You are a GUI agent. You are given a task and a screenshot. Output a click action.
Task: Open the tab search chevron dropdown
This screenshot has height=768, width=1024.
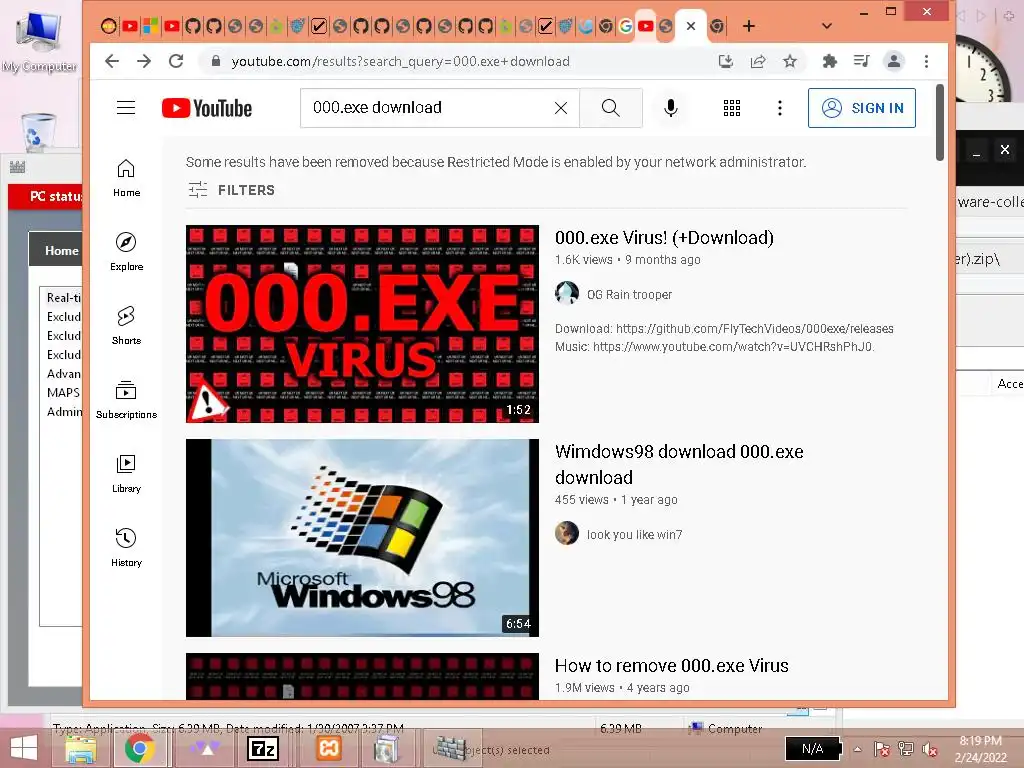tap(827, 26)
